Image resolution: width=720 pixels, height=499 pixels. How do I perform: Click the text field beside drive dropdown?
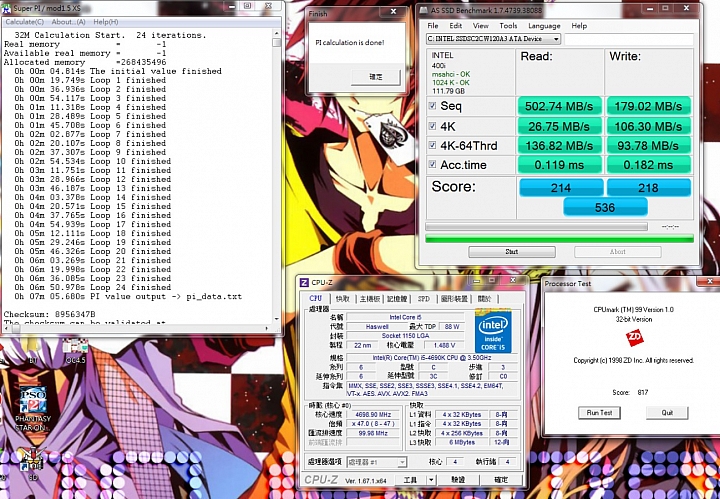[x=629, y=39]
